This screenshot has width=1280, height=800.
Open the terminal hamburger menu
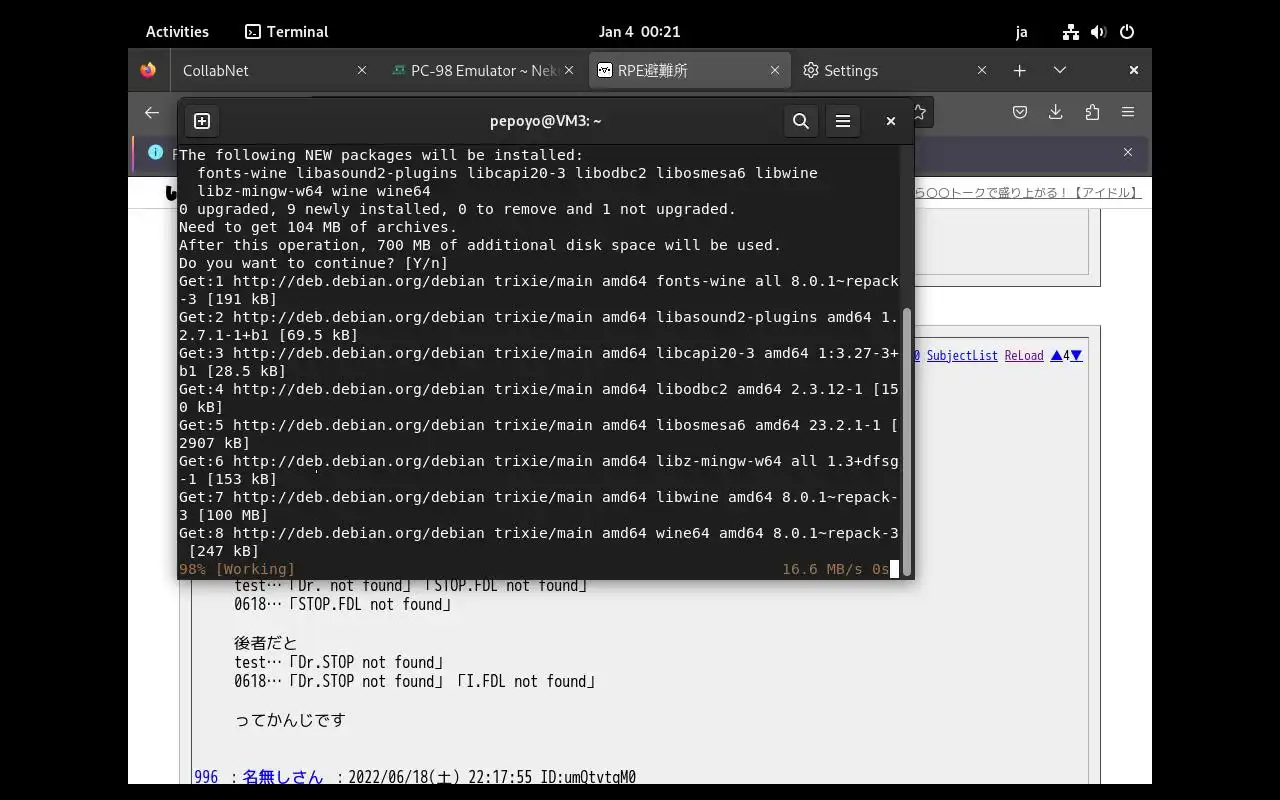pyautogui.click(x=843, y=121)
